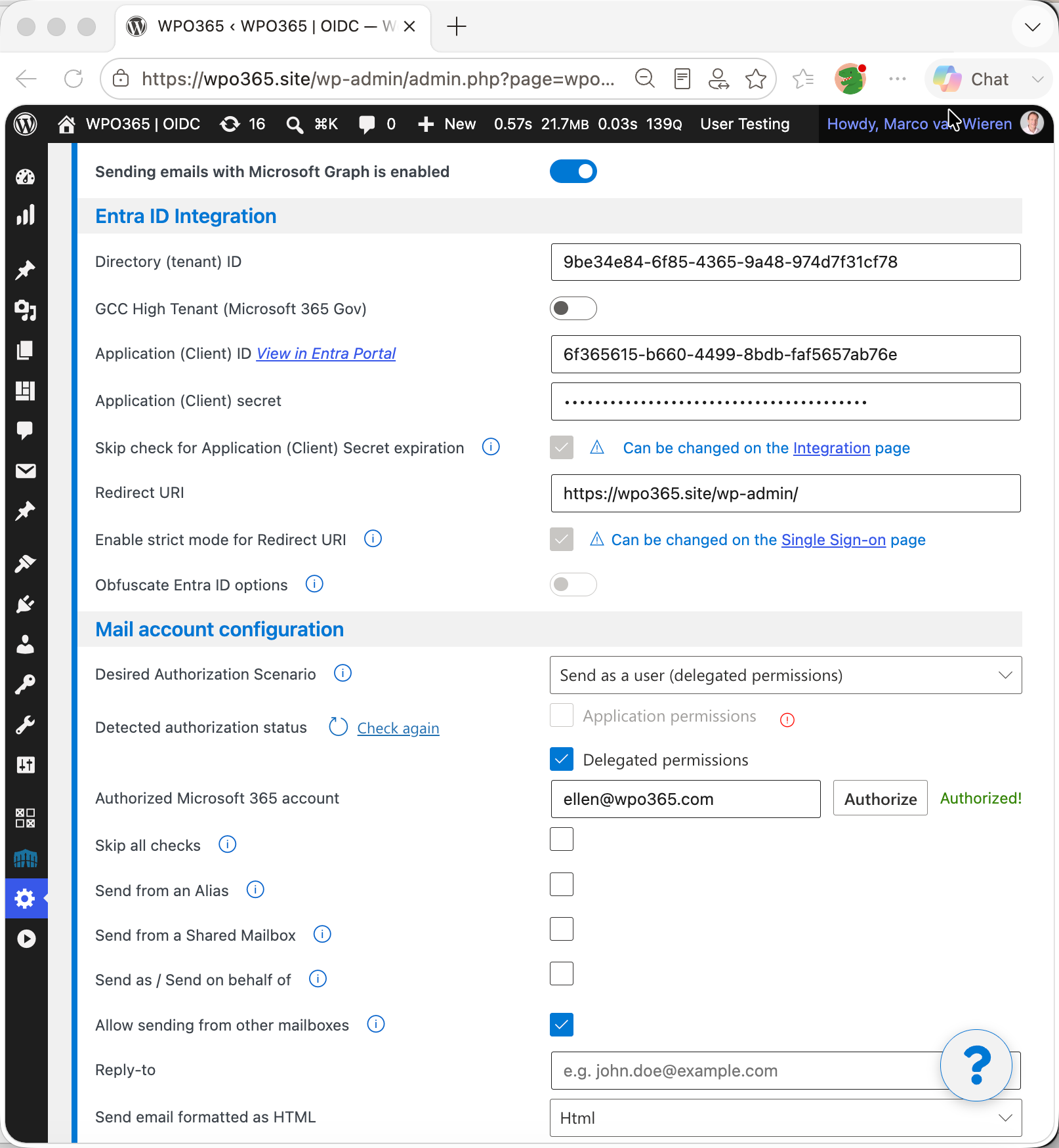Bookmark page with the star icon
This screenshot has width=1059, height=1148.
[756, 79]
